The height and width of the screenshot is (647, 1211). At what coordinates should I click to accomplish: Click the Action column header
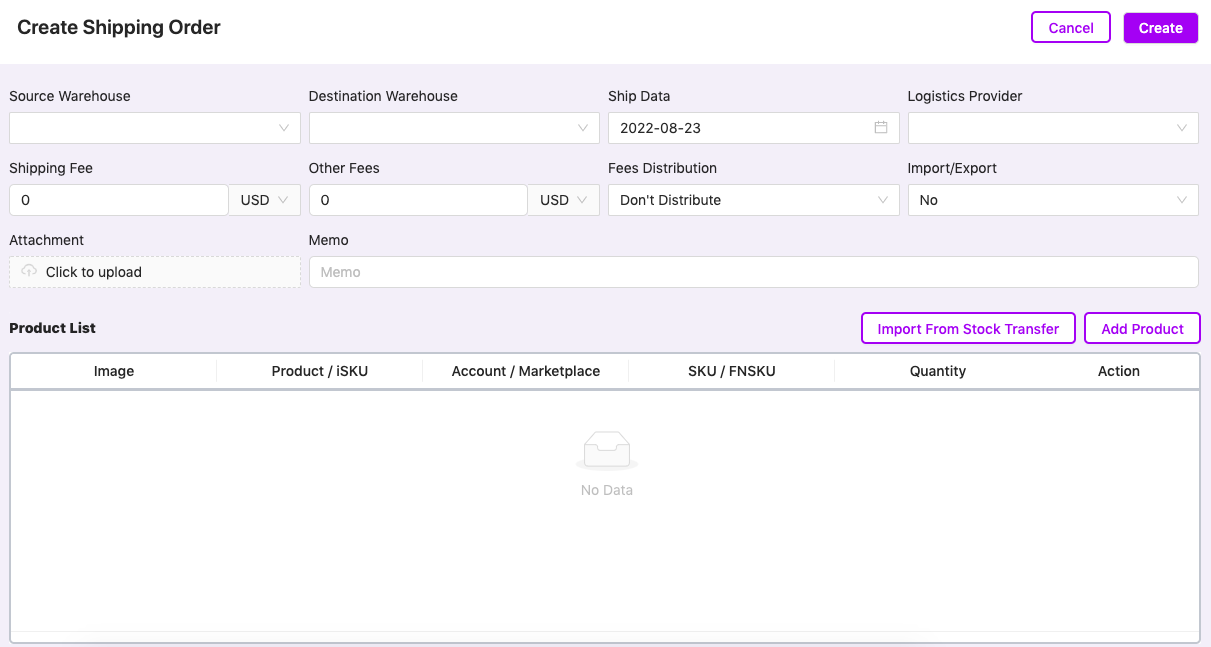click(x=1119, y=371)
